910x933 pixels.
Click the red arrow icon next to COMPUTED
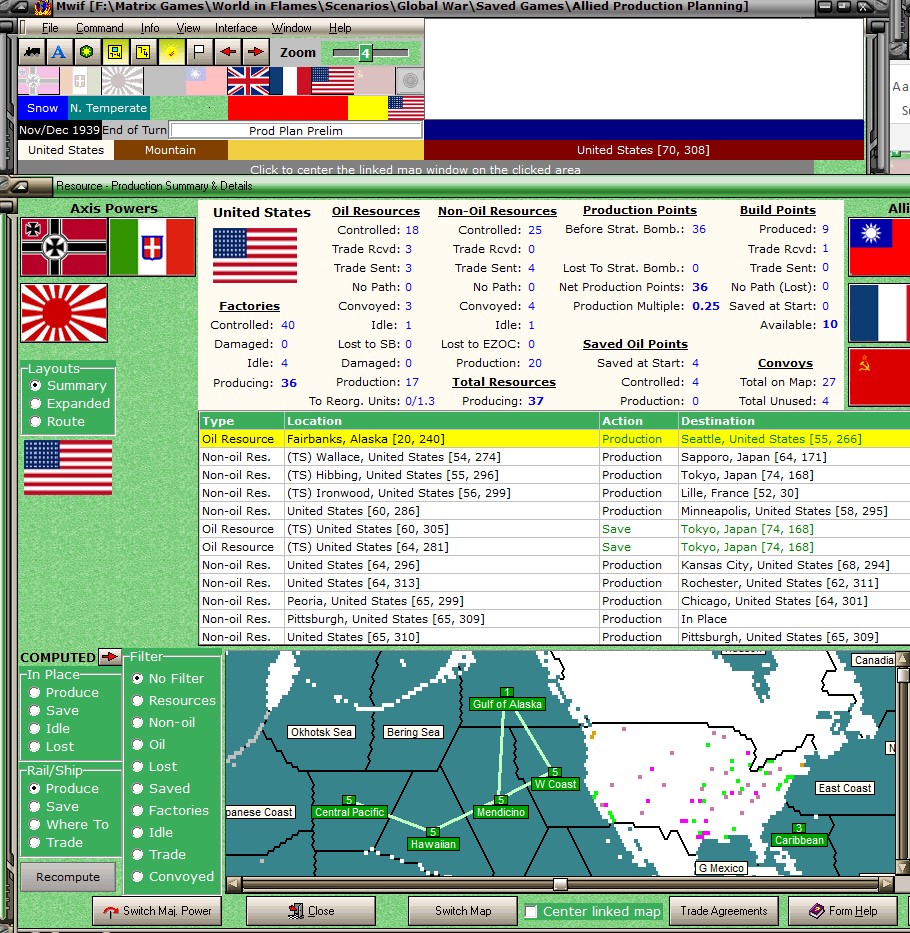click(110, 657)
